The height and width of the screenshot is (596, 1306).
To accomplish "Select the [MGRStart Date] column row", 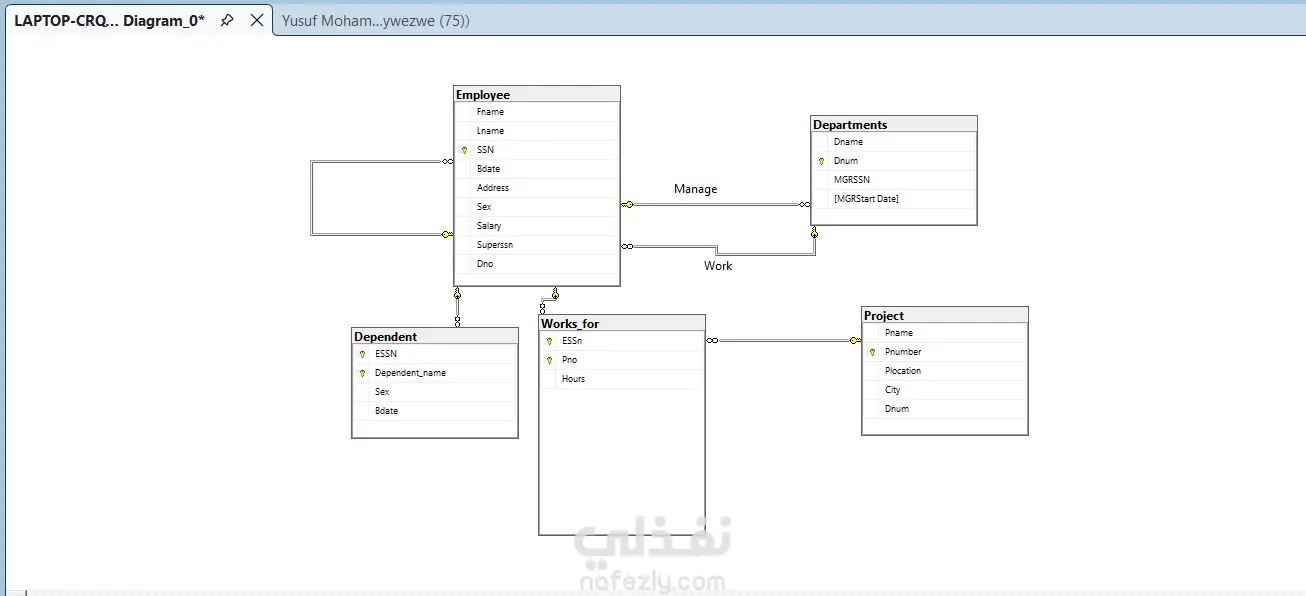I will pos(894,199).
